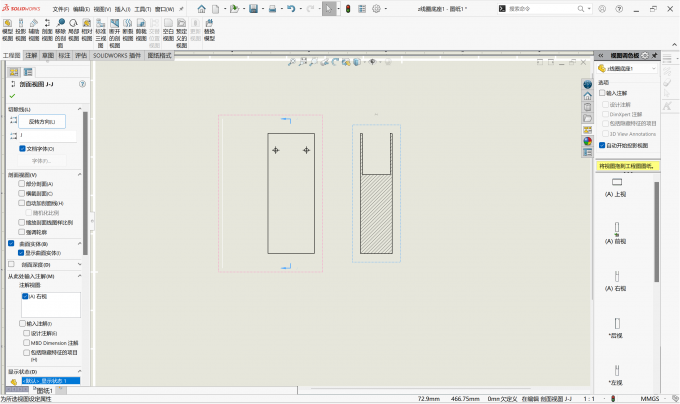Click the 模型视图 (Model View) tool

(7, 30)
